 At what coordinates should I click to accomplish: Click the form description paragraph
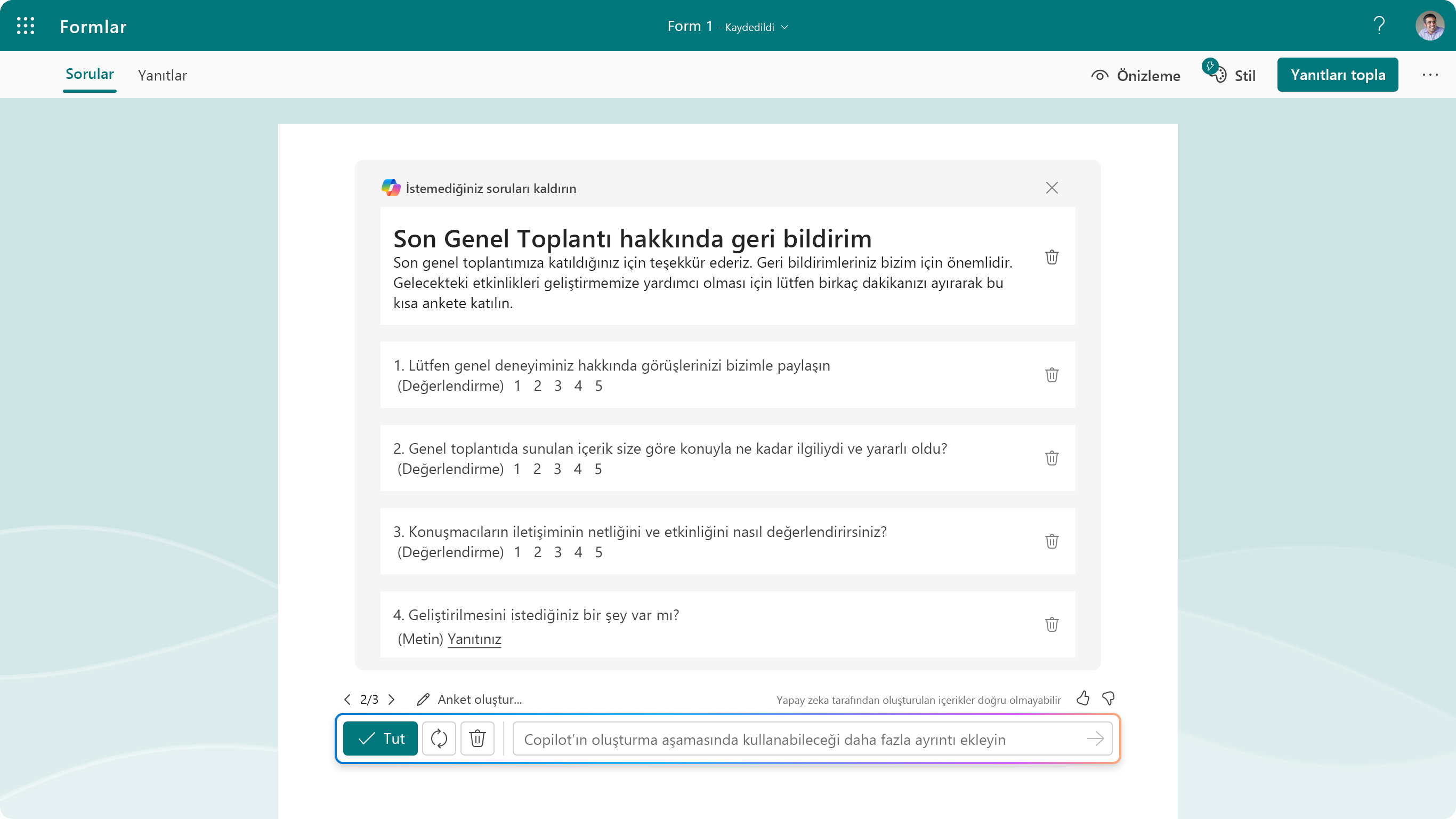tap(702, 283)
